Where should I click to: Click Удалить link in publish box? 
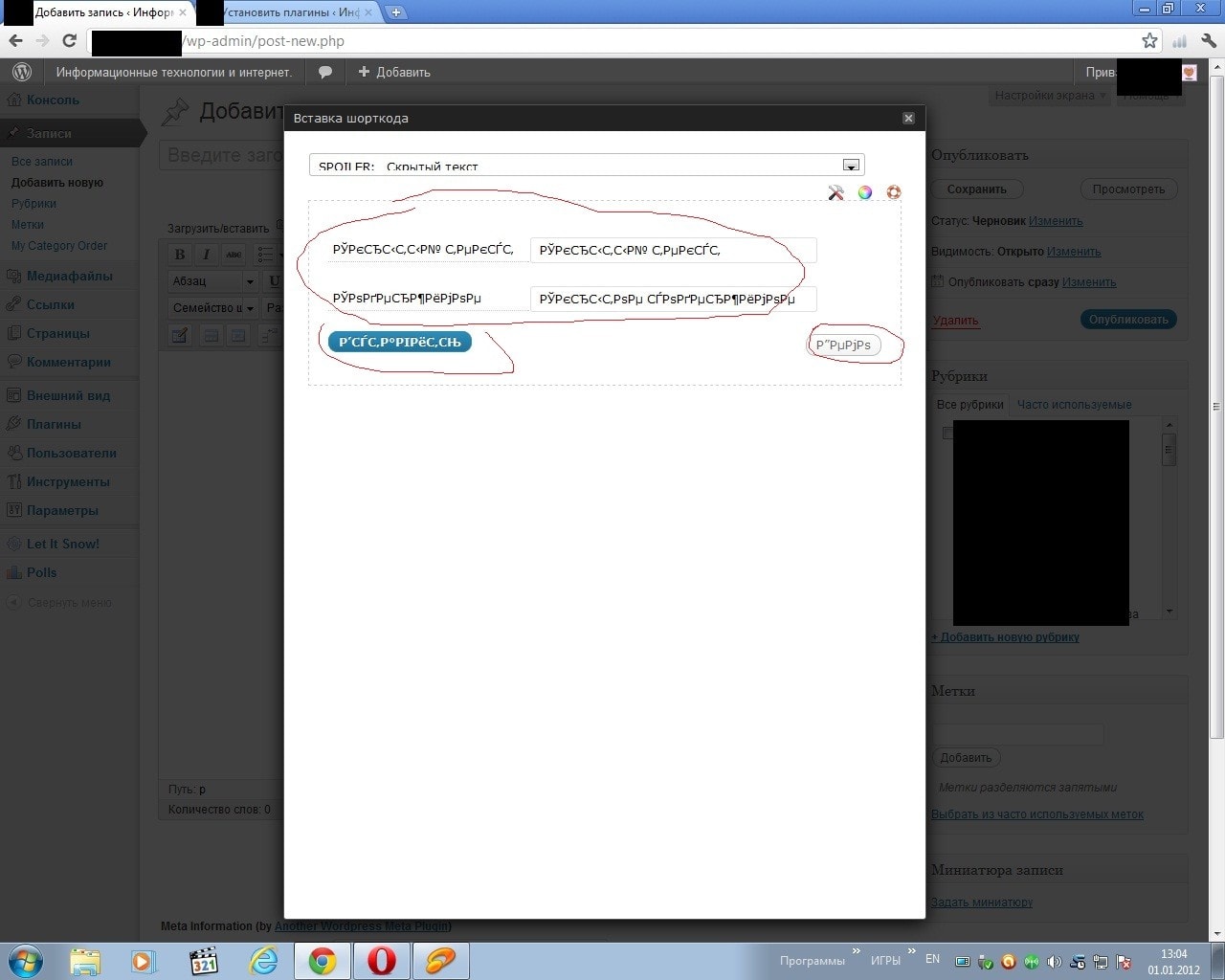coord(955,321)
